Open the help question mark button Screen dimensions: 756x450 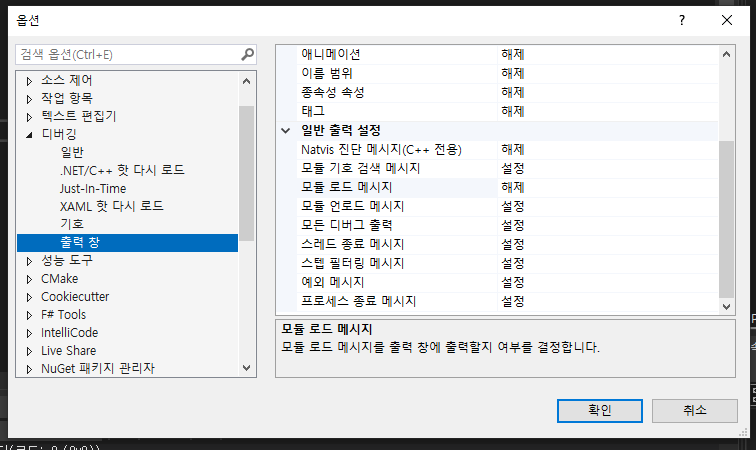click(x=682, y=20)
